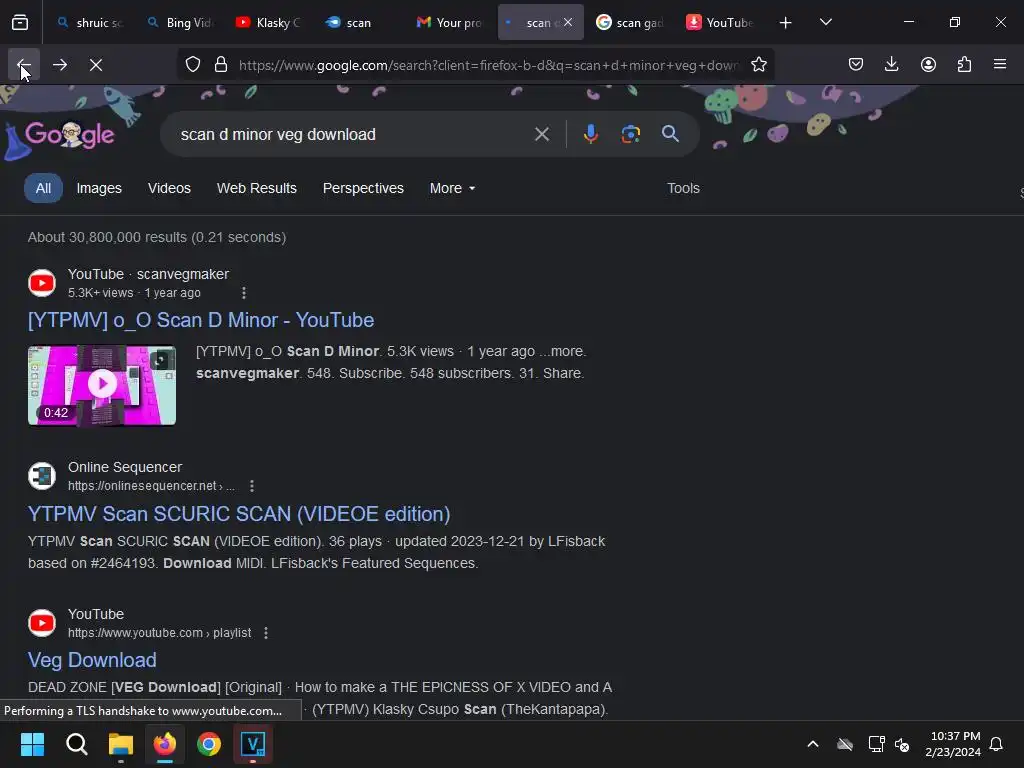Switch to the 'shruic sc' tab
Screen dimensions: 1024x768
point(89,22)
